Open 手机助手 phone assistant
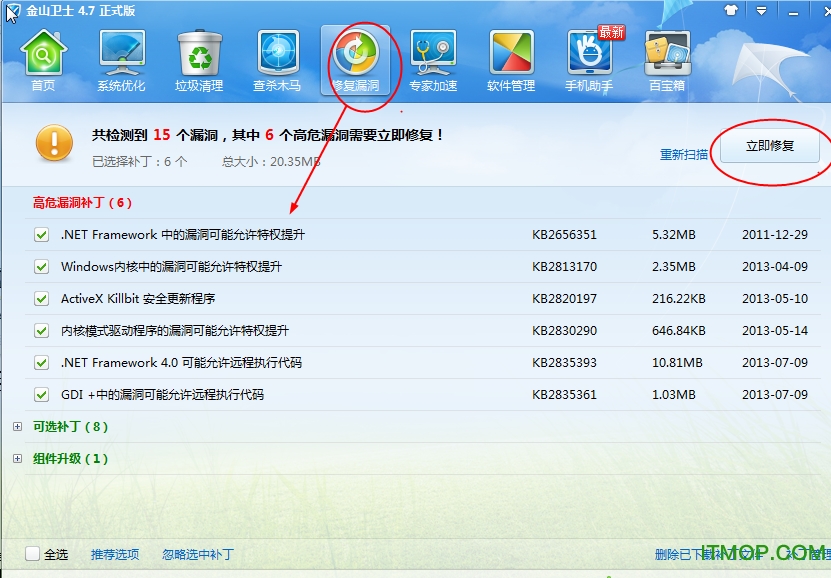Viewport: 831px width, 578px height. [x=589, y=58]
